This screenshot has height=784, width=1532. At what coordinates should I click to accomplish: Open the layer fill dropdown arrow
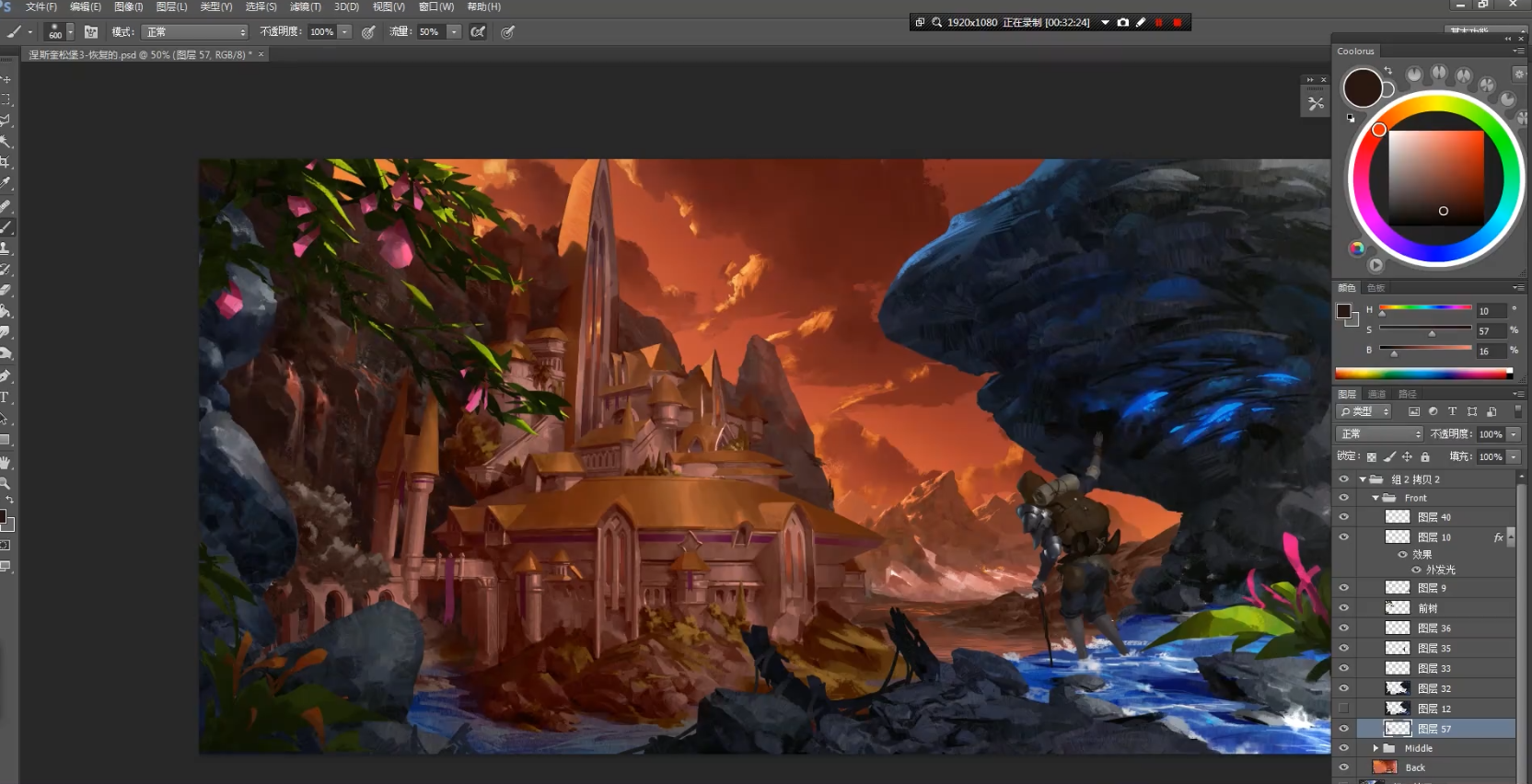coord(1514,456)
